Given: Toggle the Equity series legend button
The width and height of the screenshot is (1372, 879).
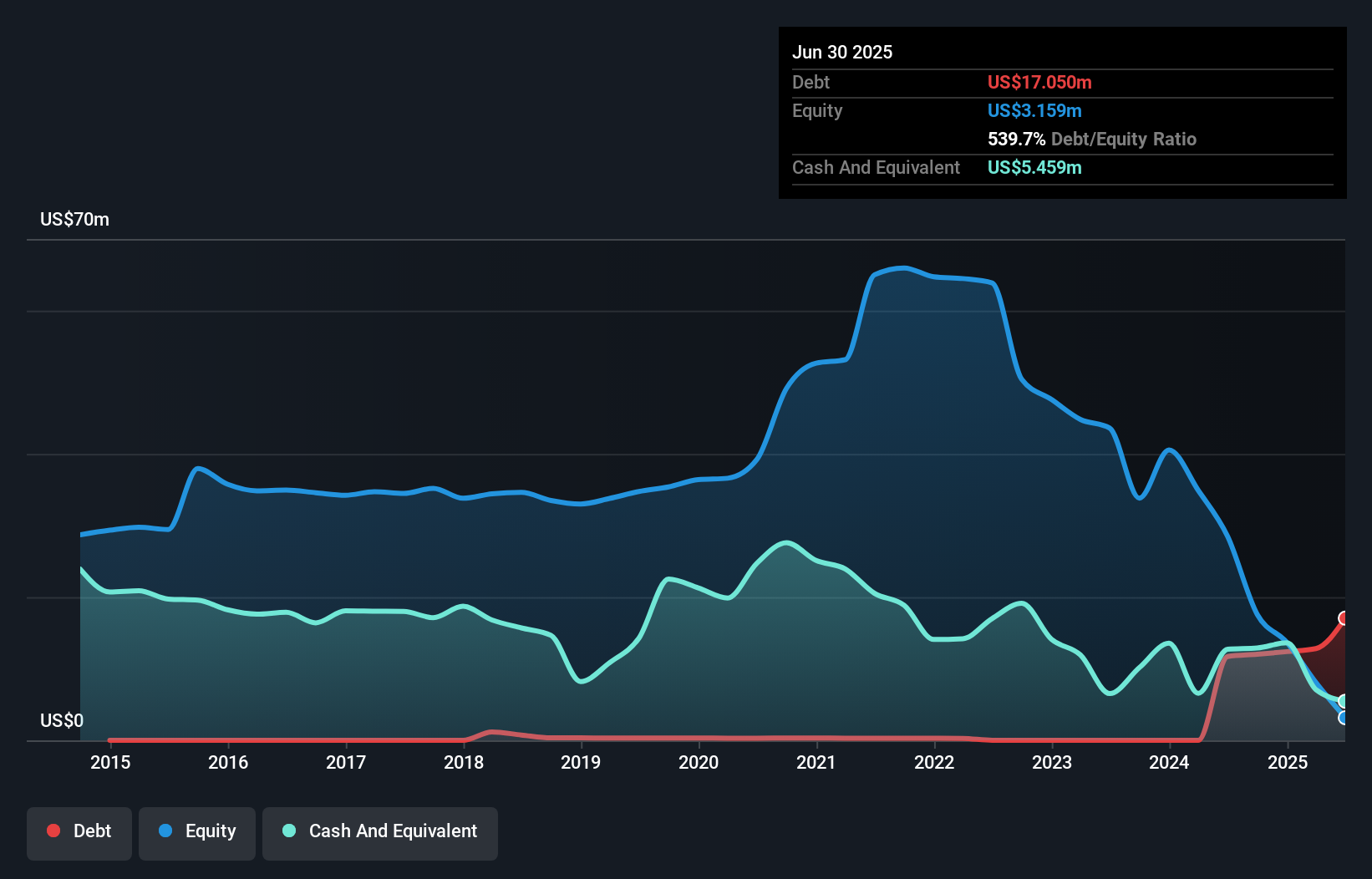Looking at the screenshot, I should click(197, 832).
